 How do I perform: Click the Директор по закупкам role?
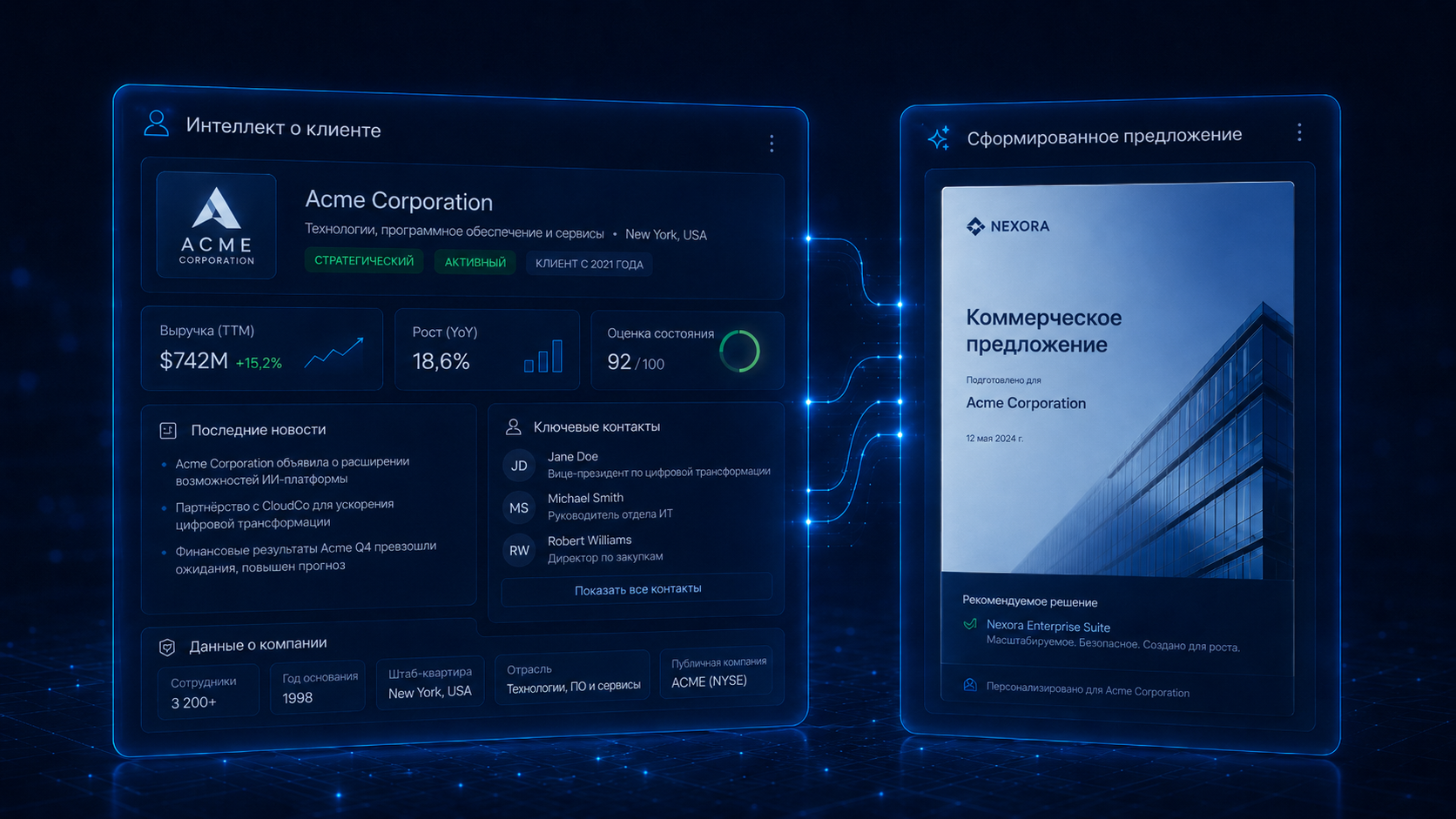point(605,557)
